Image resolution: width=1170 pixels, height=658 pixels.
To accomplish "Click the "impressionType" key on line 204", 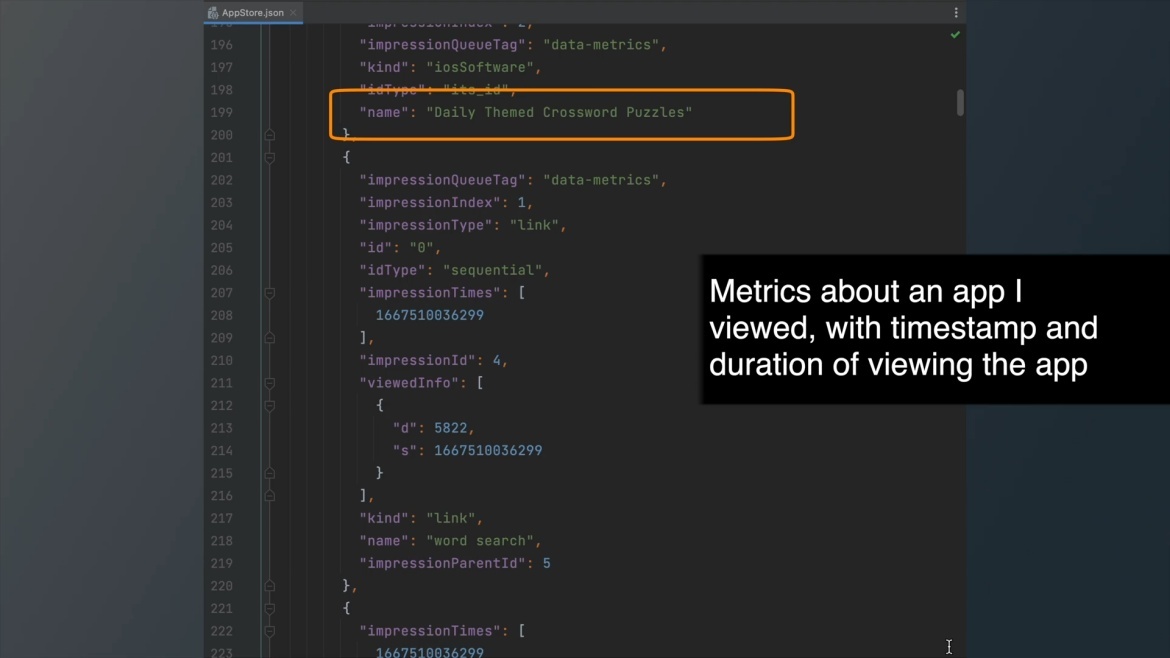I will tap(426, 225).
